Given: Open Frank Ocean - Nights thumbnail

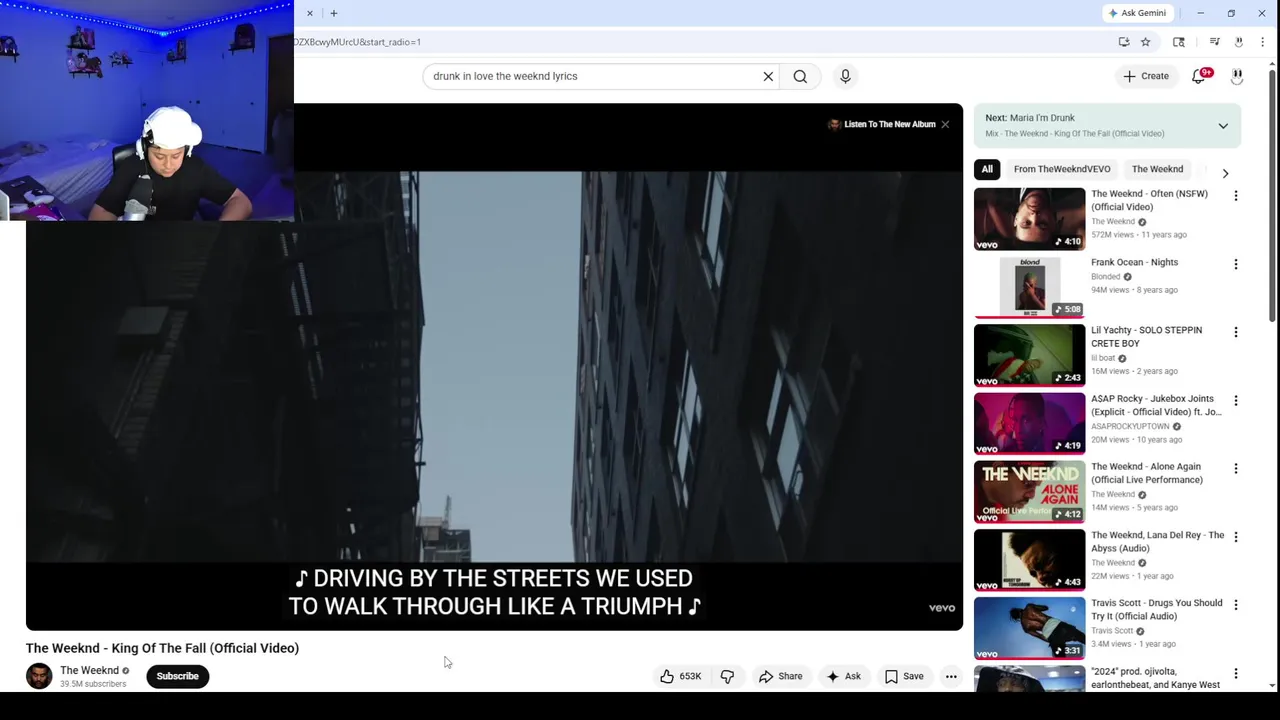Looking at the screenshot, I should coord(1029,287).
